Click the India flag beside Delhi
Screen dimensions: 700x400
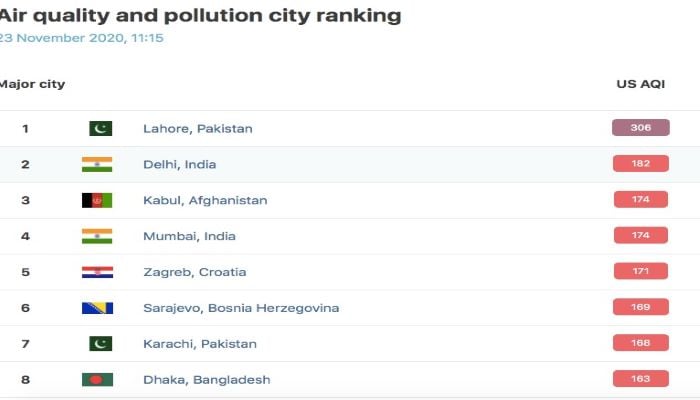[97, 164]
